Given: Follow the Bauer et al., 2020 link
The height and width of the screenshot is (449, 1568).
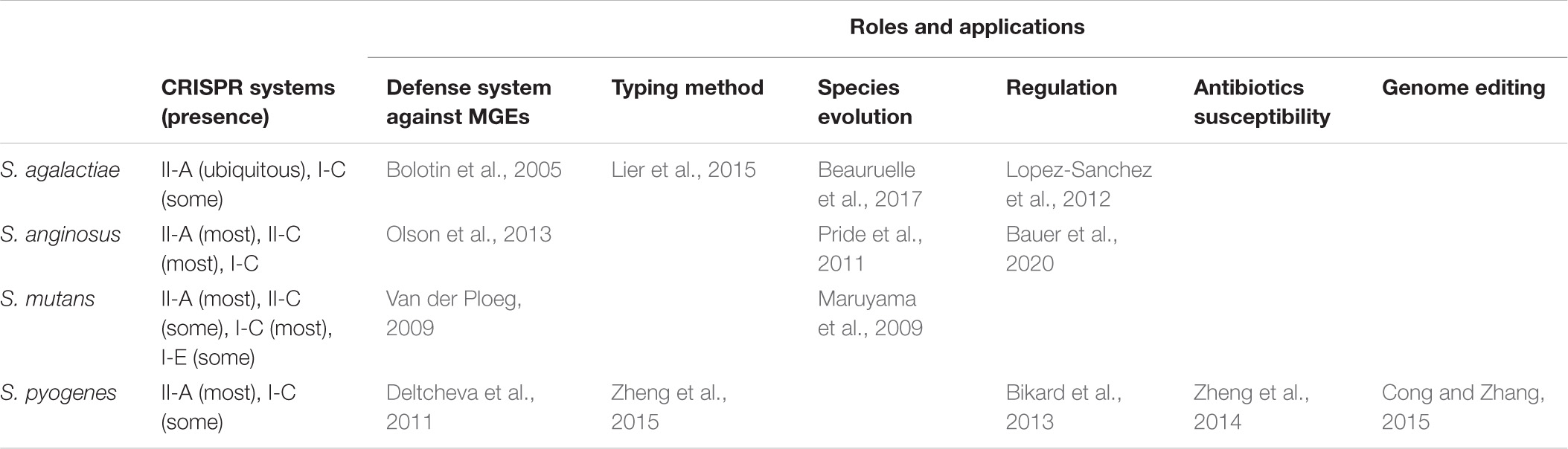Looking at the screenshot, I should tap(1061, 249).
